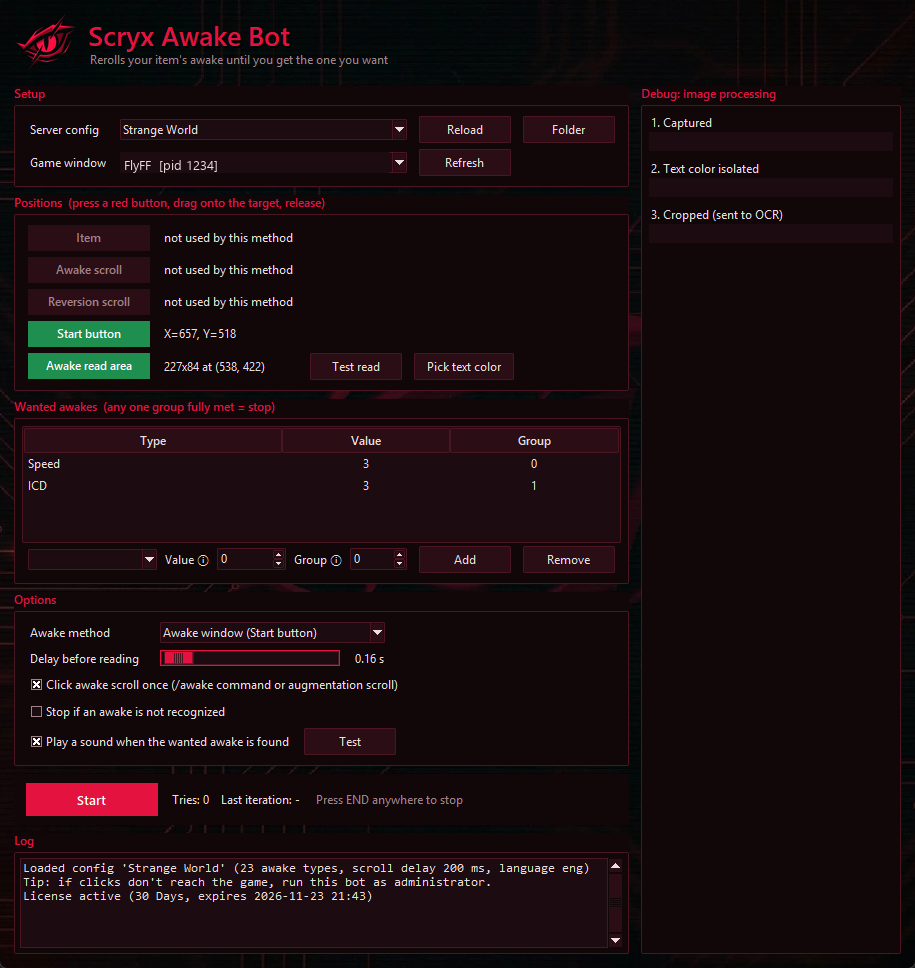This screenshot has height=968, width=915.
Task: Click the Scryx red eye logo
Action: pos(46,41)
